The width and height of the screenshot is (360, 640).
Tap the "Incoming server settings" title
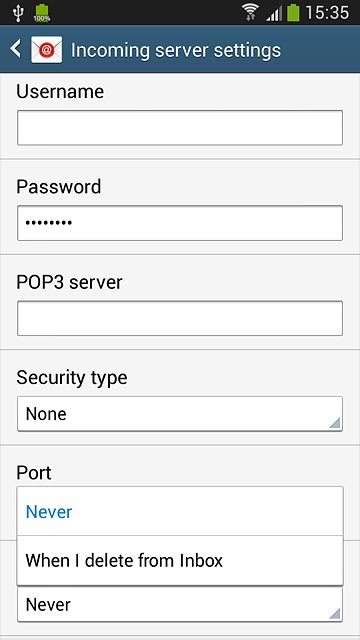point(176,50)
